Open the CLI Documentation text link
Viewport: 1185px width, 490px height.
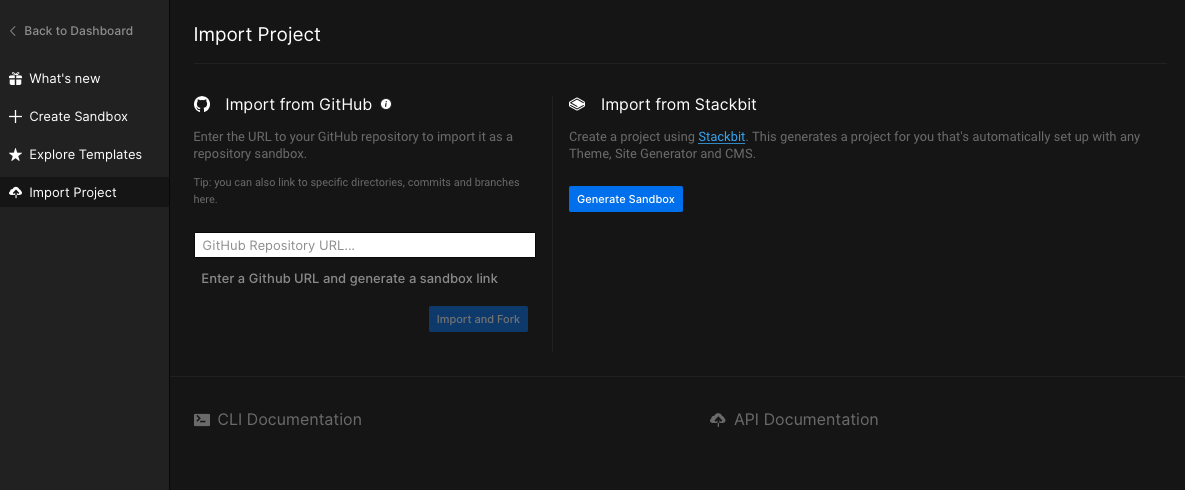(x=289, y=420)
